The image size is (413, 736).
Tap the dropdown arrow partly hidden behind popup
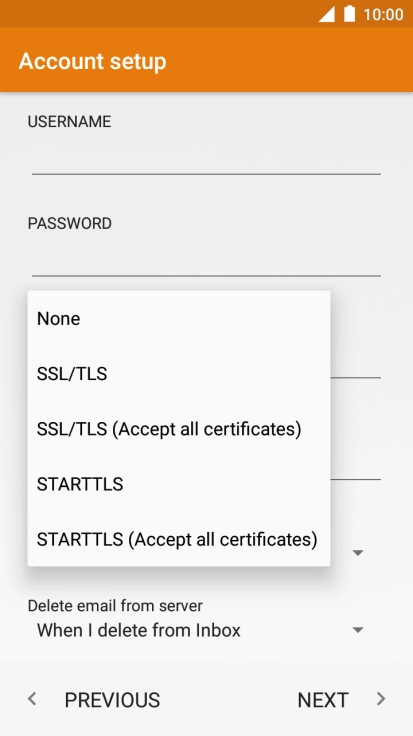pos(358,553)
